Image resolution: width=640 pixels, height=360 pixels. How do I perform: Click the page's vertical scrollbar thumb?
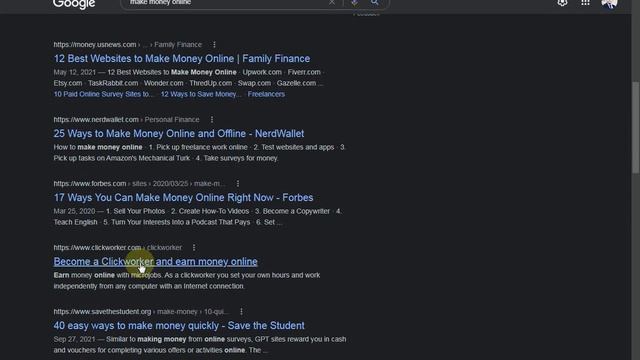pos(636,127)
